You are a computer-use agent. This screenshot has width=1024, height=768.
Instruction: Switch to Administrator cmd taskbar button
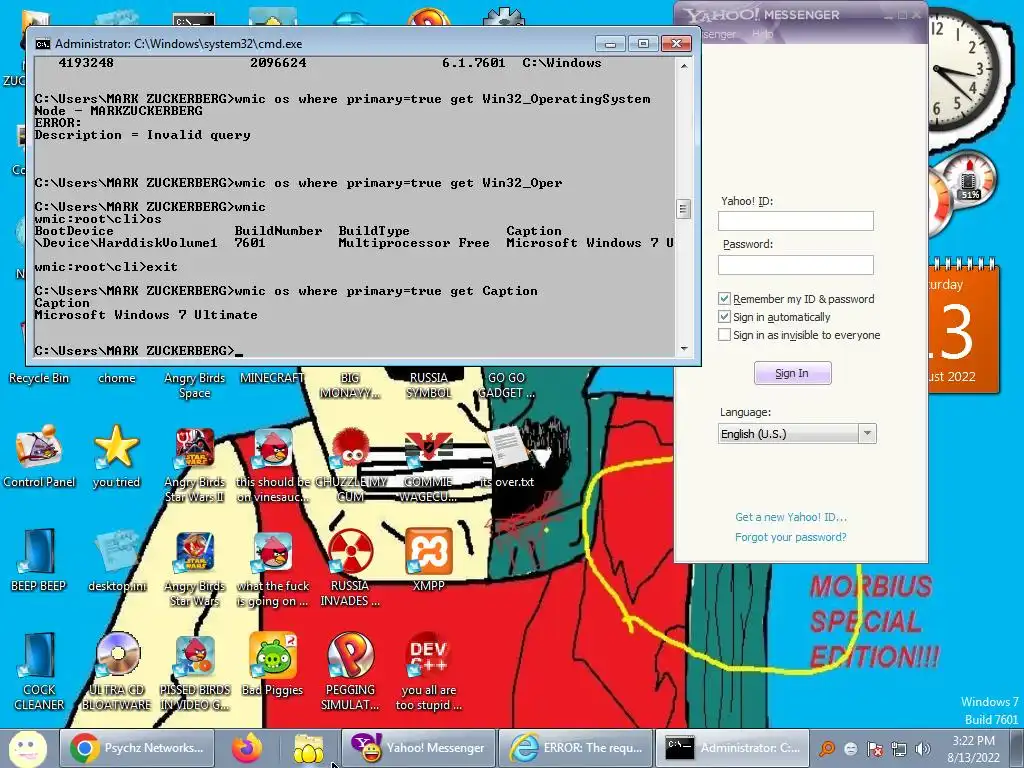click(733, 748)
